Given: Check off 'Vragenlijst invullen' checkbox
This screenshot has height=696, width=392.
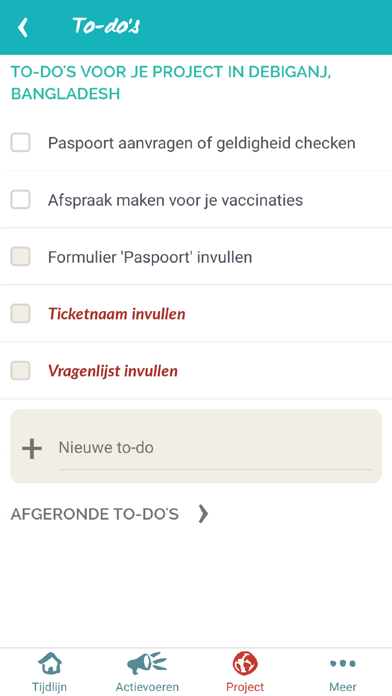Looking at the screenshot, I should 20,371.
